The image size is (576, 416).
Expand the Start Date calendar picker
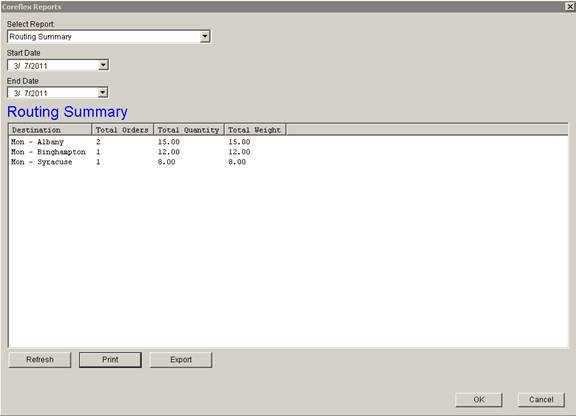click(103, 65)
